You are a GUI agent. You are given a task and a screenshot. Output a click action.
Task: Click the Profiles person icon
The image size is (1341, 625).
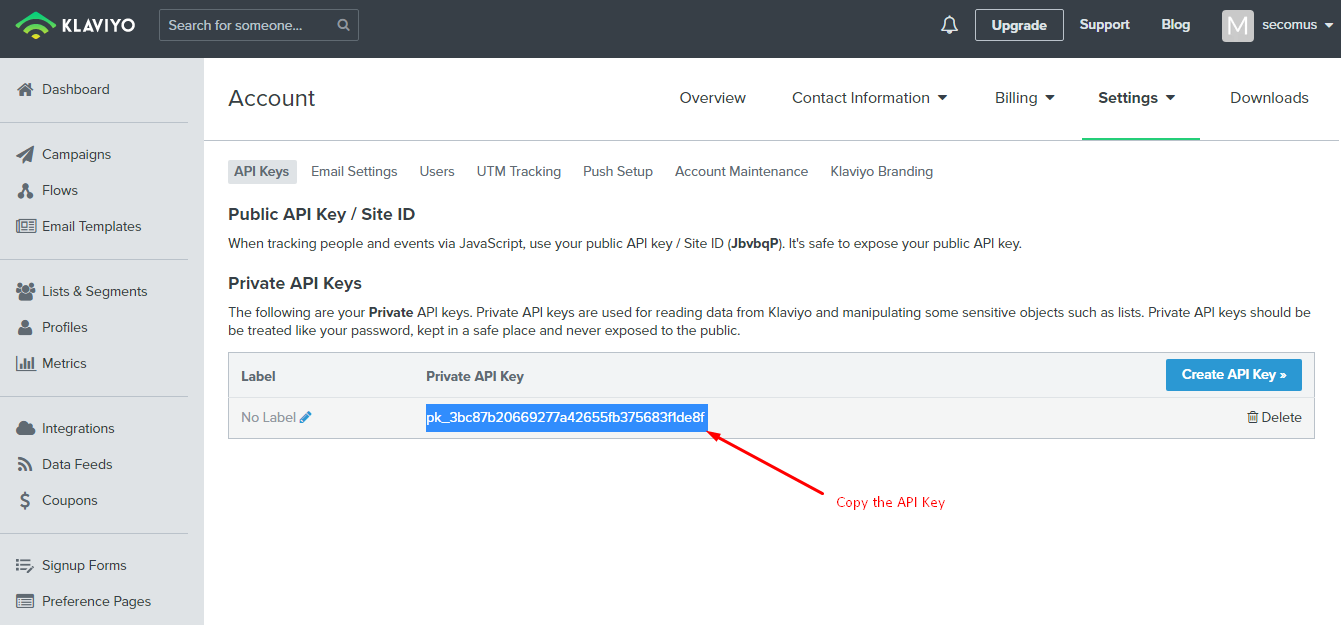26,327
